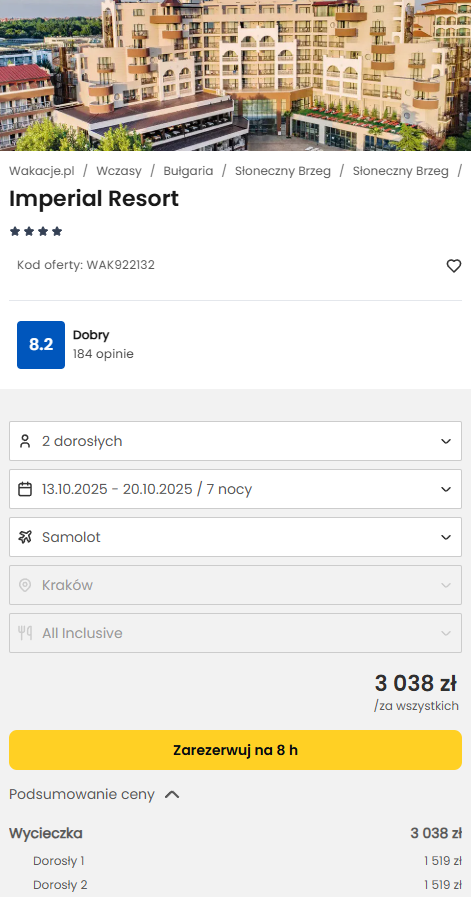The image size is (471, 897).
Task: Open the 13.10.2025 - 20.10.2025 date dropdown
Action: click(x=235, y=489)
